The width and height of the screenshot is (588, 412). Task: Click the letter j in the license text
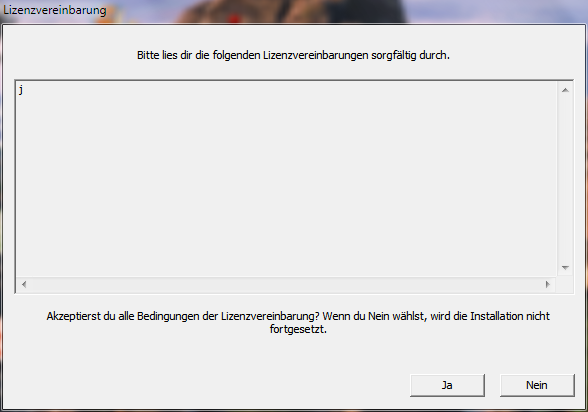(x=21, y=90)
